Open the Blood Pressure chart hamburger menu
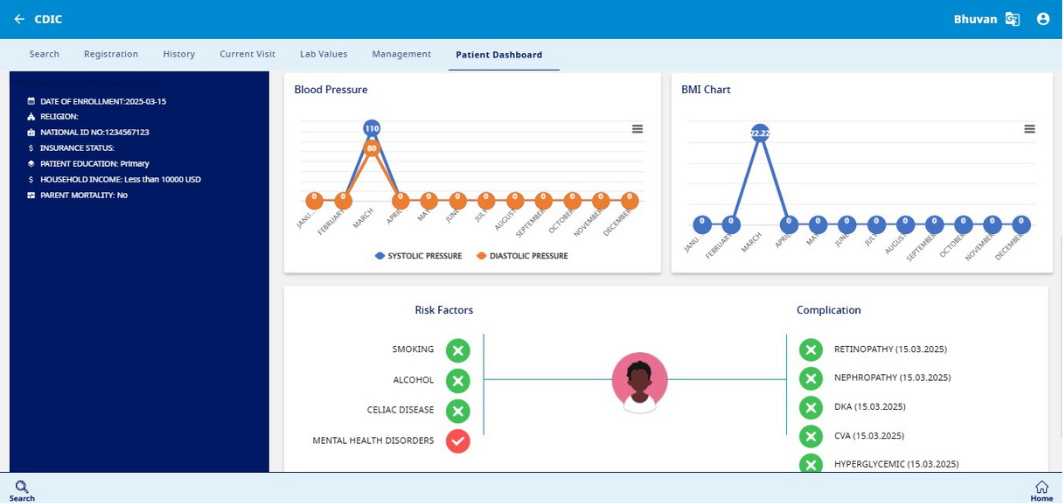The width and height of the screenshot is (1063, 504). point(637,129)
